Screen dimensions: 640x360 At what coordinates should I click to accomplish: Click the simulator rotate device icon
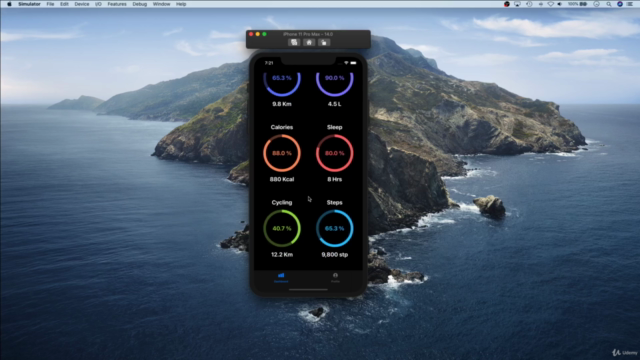pos(324,42)
